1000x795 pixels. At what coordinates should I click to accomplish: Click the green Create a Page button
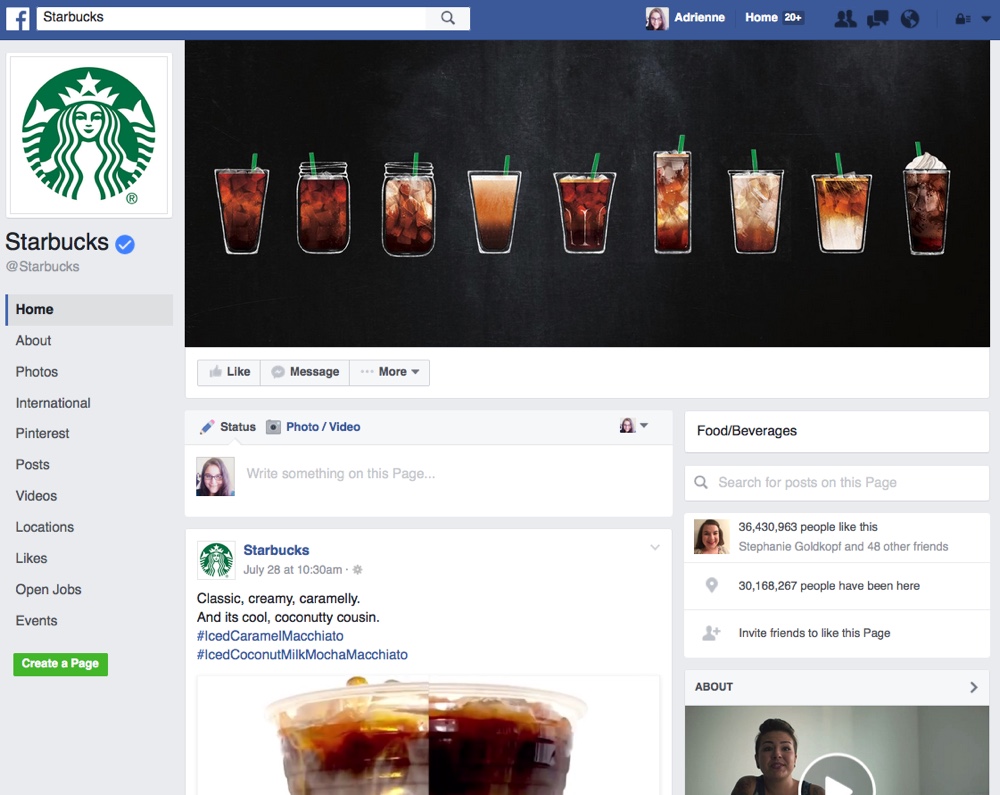pos(61,664)
